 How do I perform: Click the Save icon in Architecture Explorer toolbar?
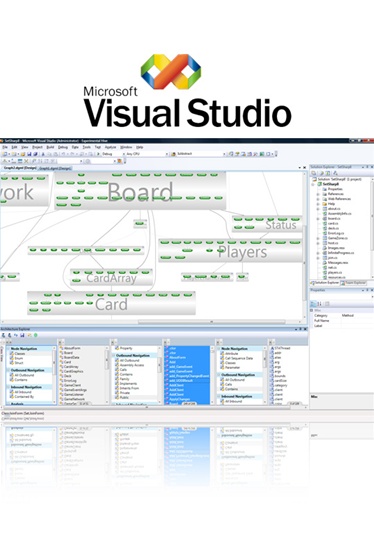click(23, 335)
